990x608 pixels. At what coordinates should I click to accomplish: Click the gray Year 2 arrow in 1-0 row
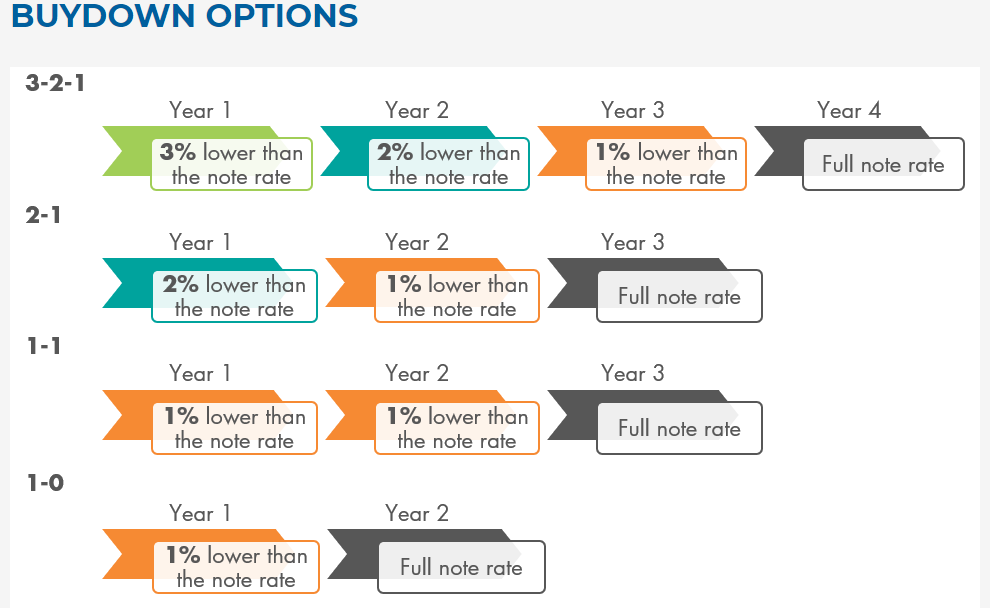click(x=353, y=555)
